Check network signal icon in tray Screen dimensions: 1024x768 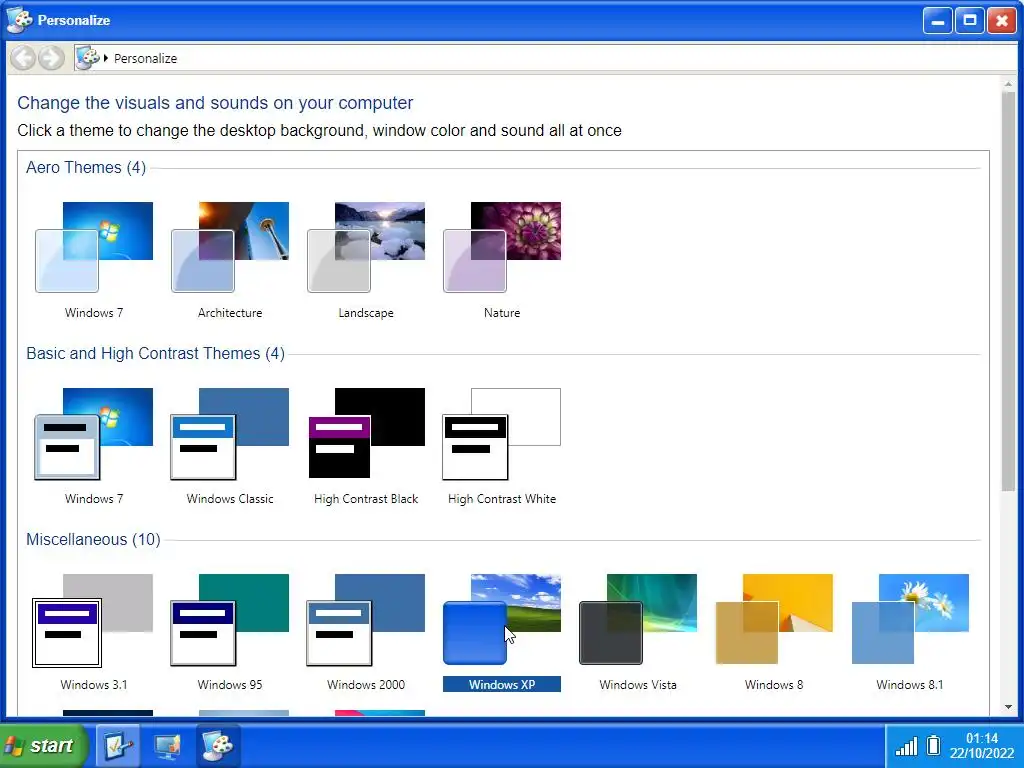point(906,746)
